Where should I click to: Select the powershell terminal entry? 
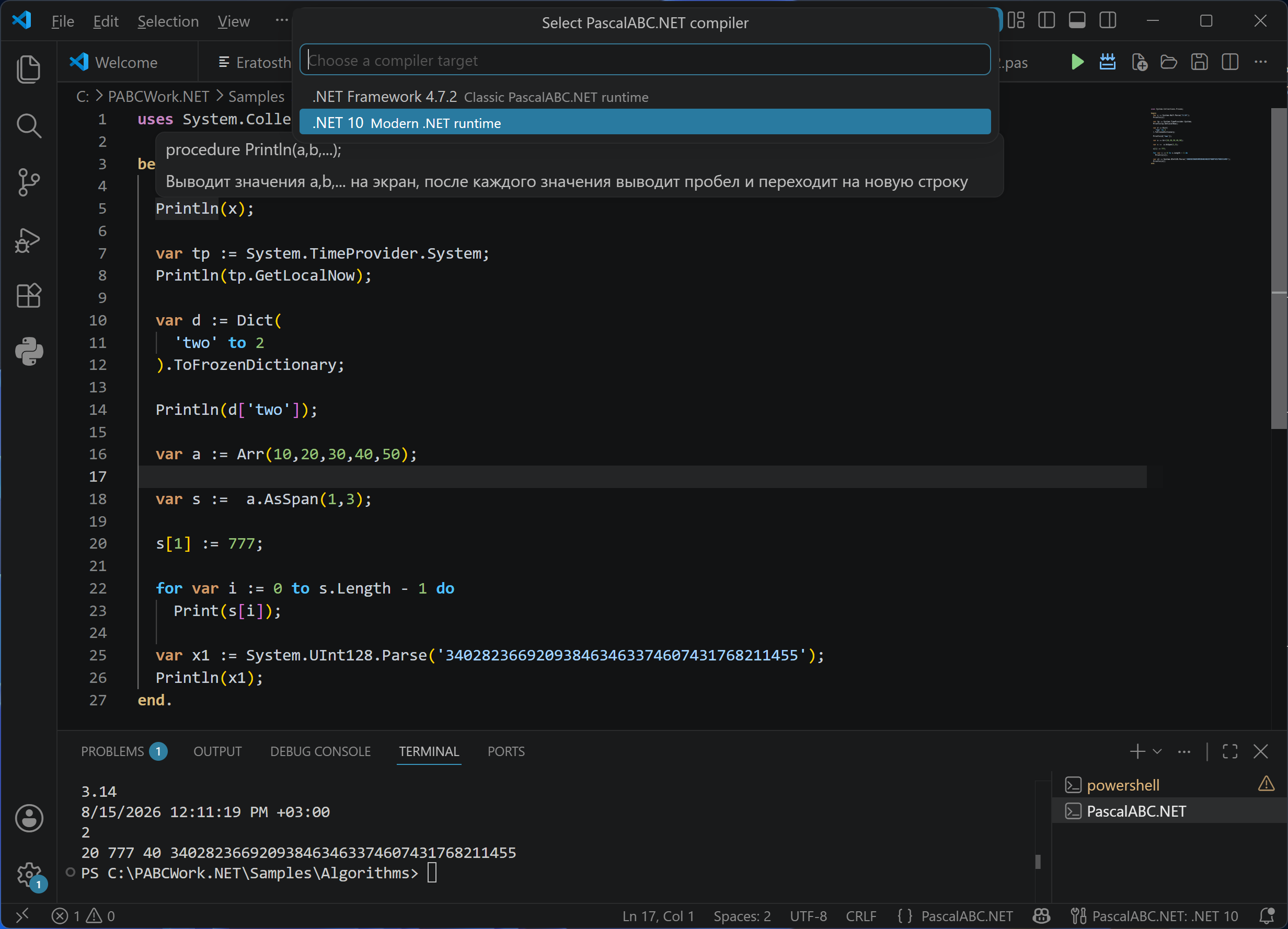tap(1169, 785)
